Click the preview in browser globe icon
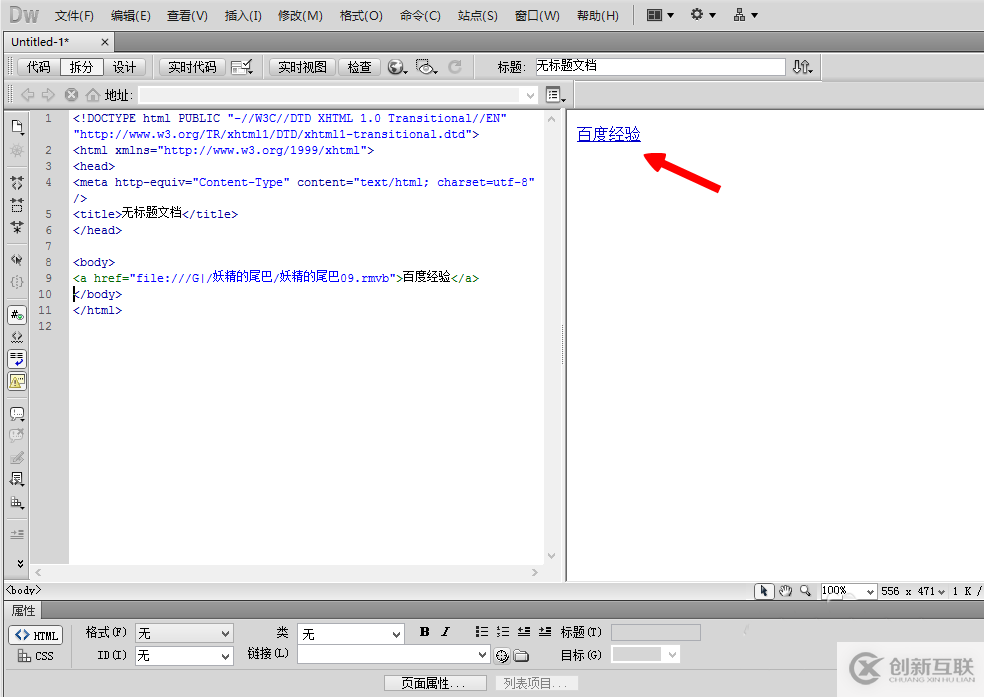Image resolution: width=984 pixels, height=697 pixels. [397, 67]
